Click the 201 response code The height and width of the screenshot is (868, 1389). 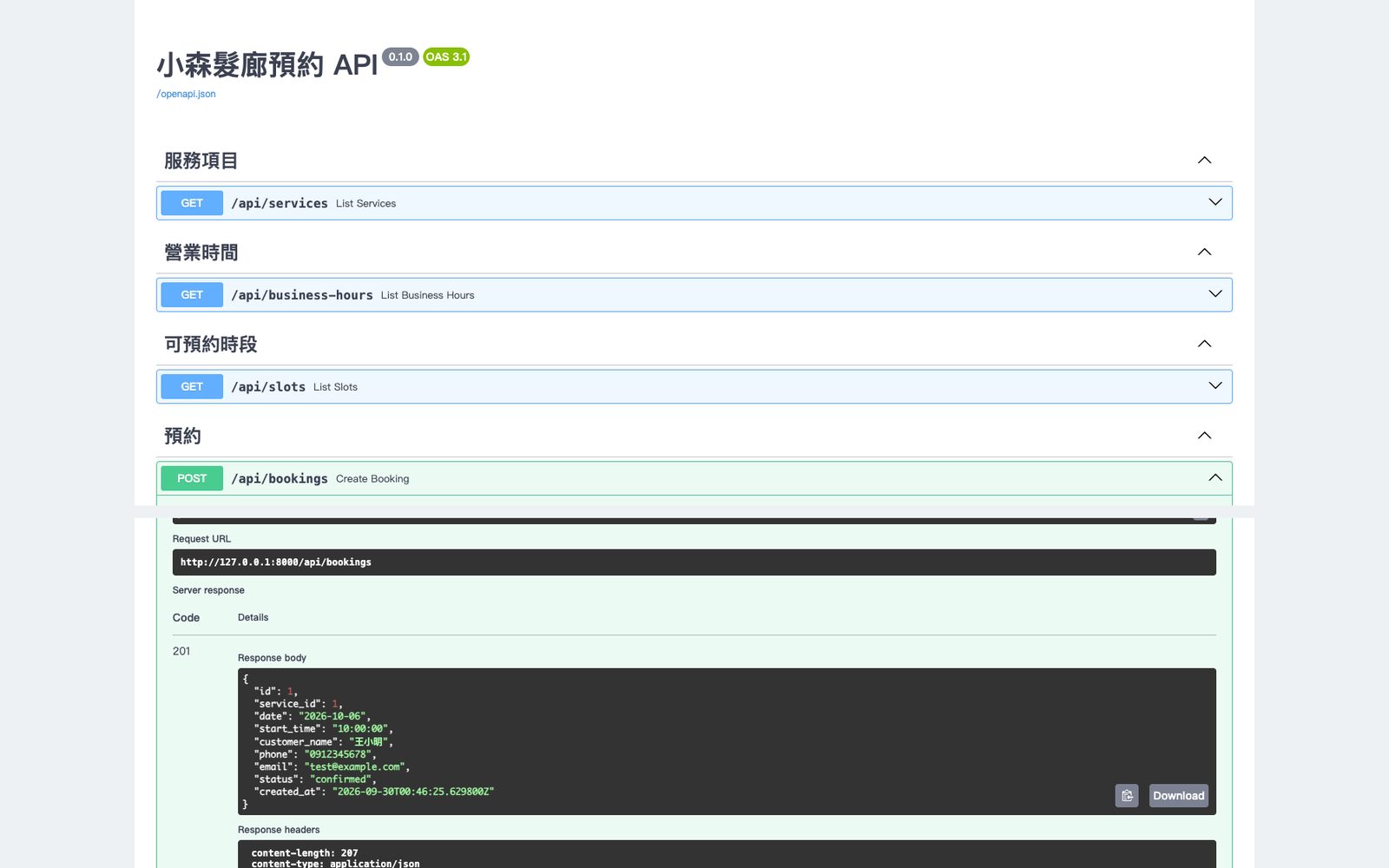tap(181, 651)
